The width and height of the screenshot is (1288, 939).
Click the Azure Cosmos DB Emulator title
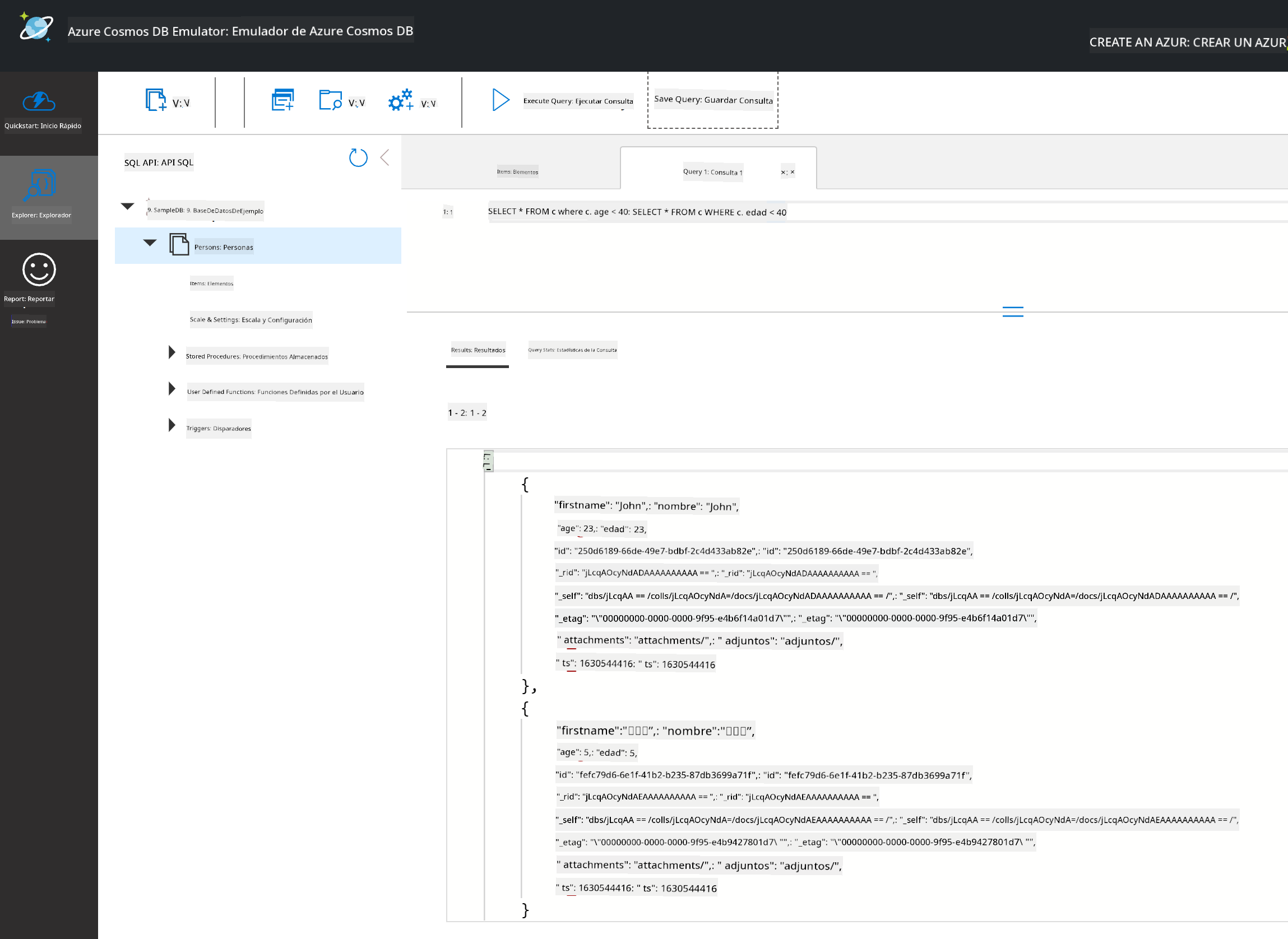pos(240,31)
